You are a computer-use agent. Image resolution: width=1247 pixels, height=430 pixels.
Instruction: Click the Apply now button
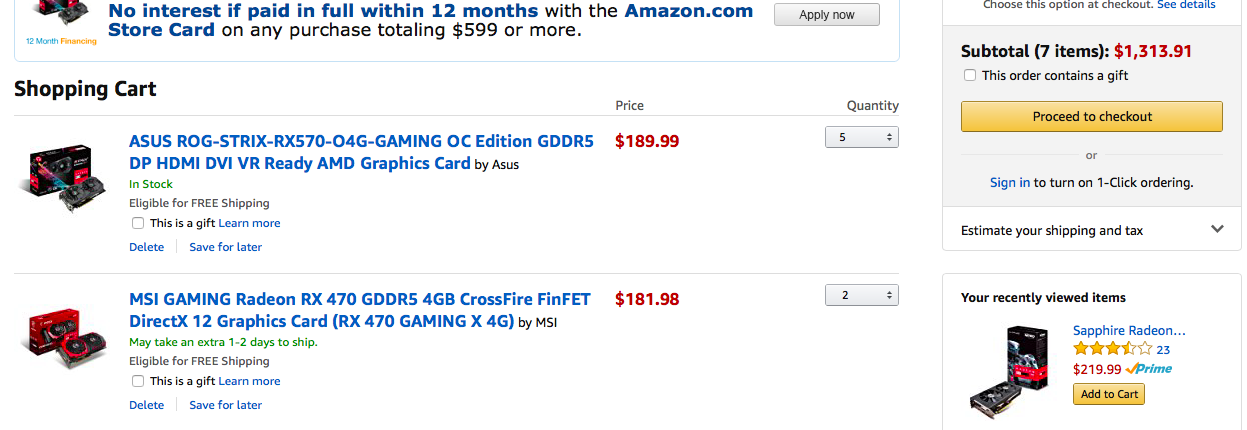(x=826, y=15)
